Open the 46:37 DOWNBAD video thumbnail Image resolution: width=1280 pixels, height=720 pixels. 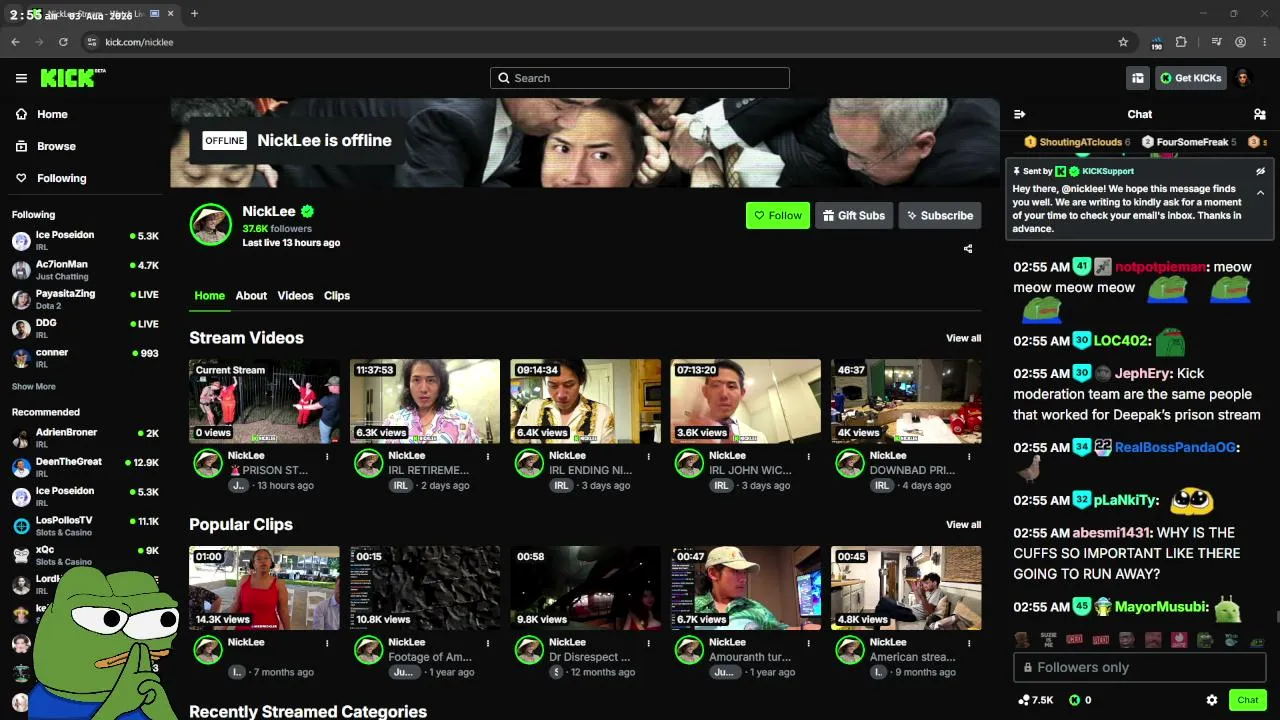[x=906, y=401]
